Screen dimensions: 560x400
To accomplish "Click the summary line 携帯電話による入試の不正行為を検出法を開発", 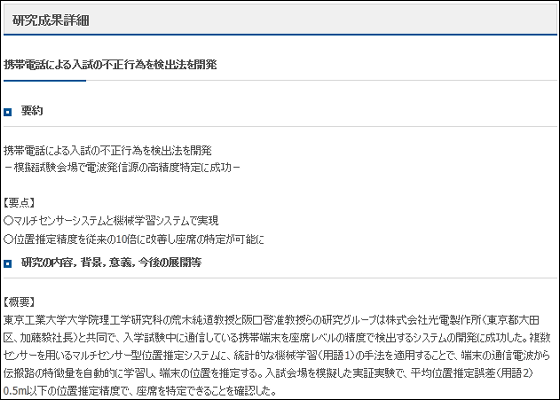I will coord(108,150).
